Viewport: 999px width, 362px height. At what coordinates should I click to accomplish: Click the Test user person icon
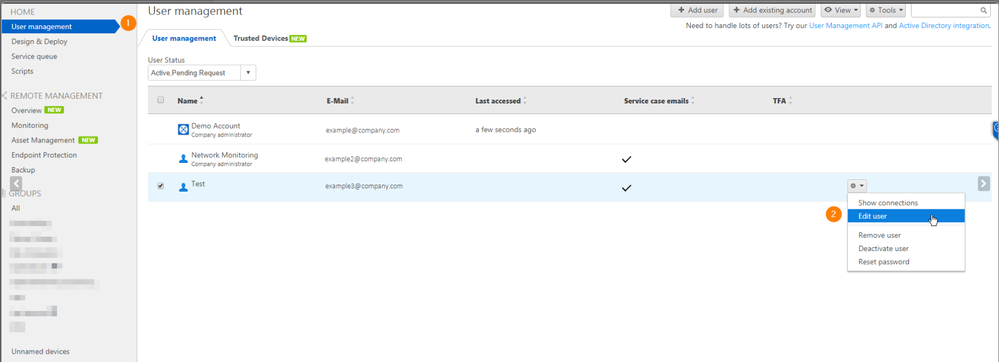(x=183, y=187)
